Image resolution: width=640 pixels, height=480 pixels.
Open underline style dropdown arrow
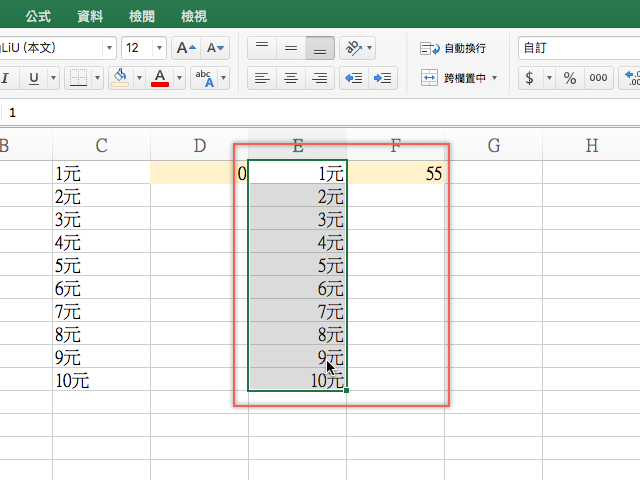[53, 78]
